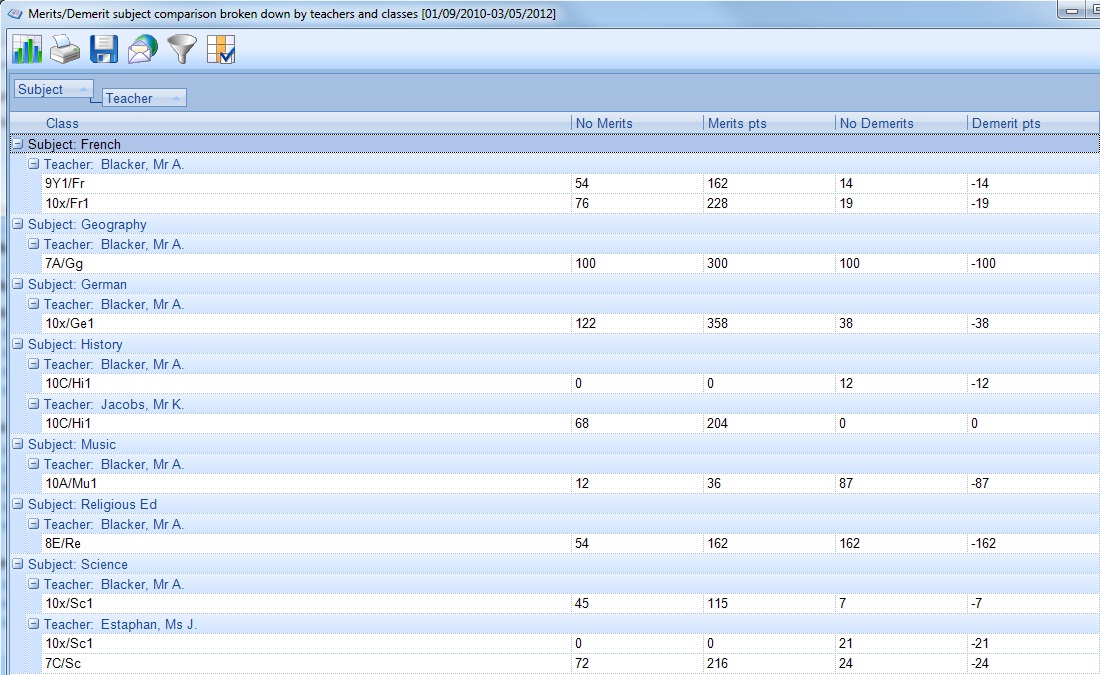Select the 10x/Fr1 class row
Screen dimensions: 1101x675
[570, 203]
